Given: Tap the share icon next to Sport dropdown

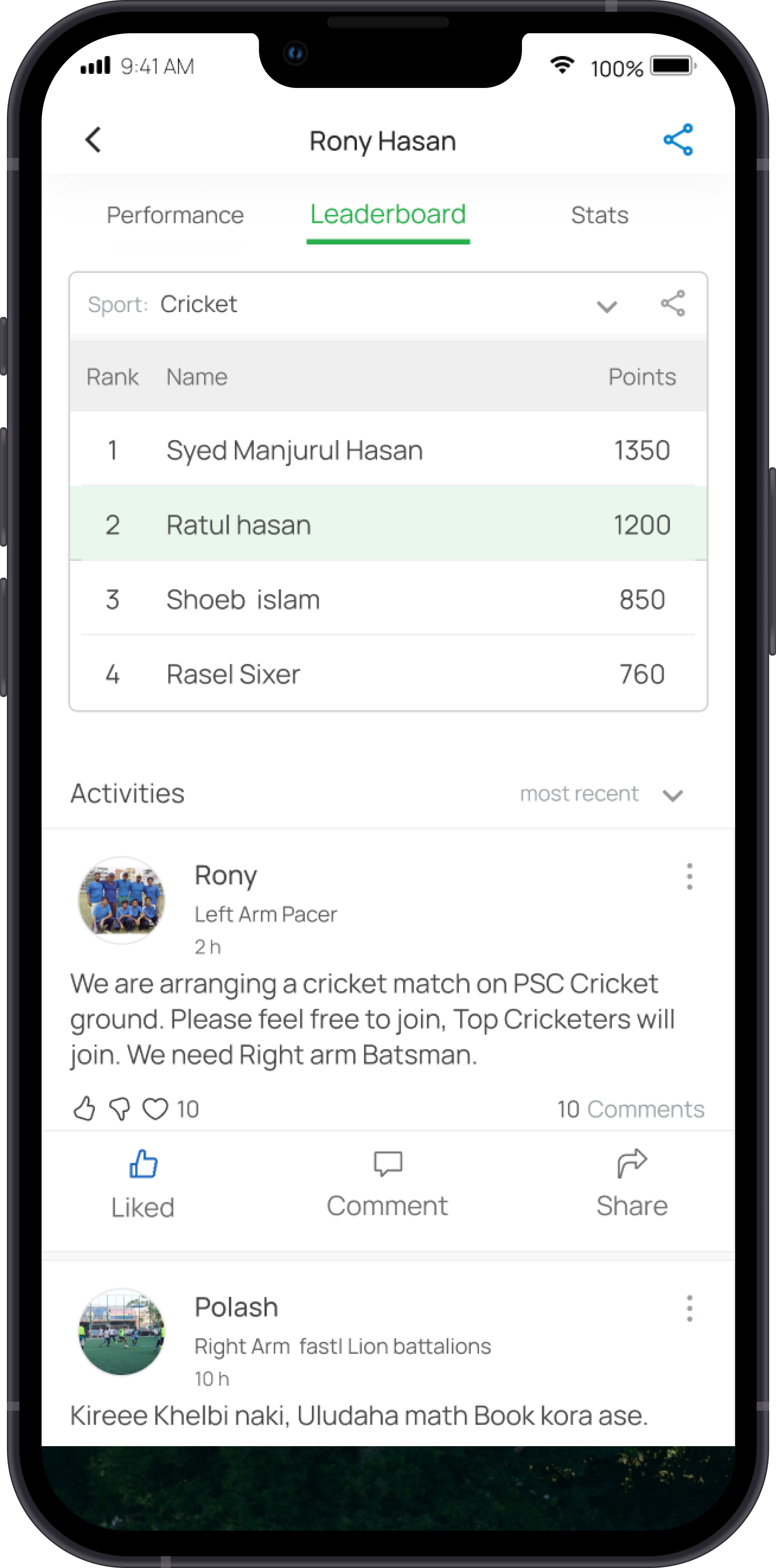Looking at the screenshot, I should 670,305.
